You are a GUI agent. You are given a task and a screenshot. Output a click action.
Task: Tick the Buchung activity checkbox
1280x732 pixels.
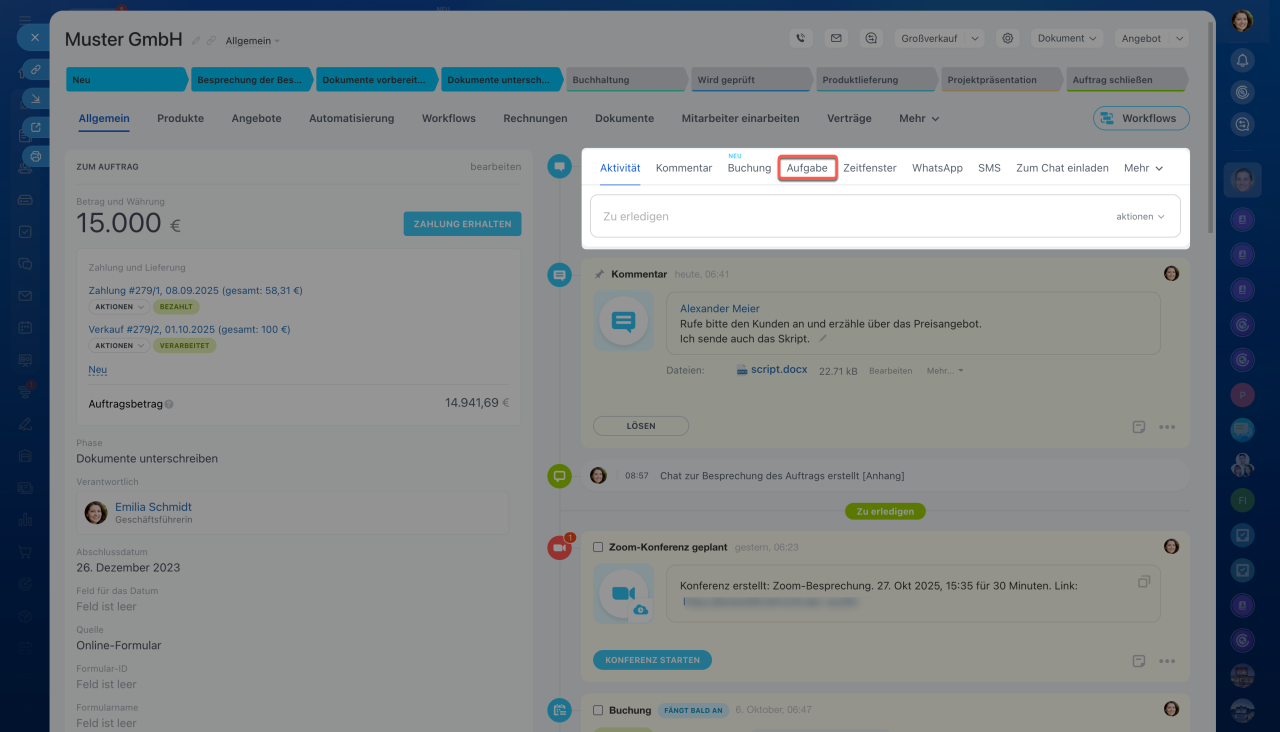coord(598,710)
